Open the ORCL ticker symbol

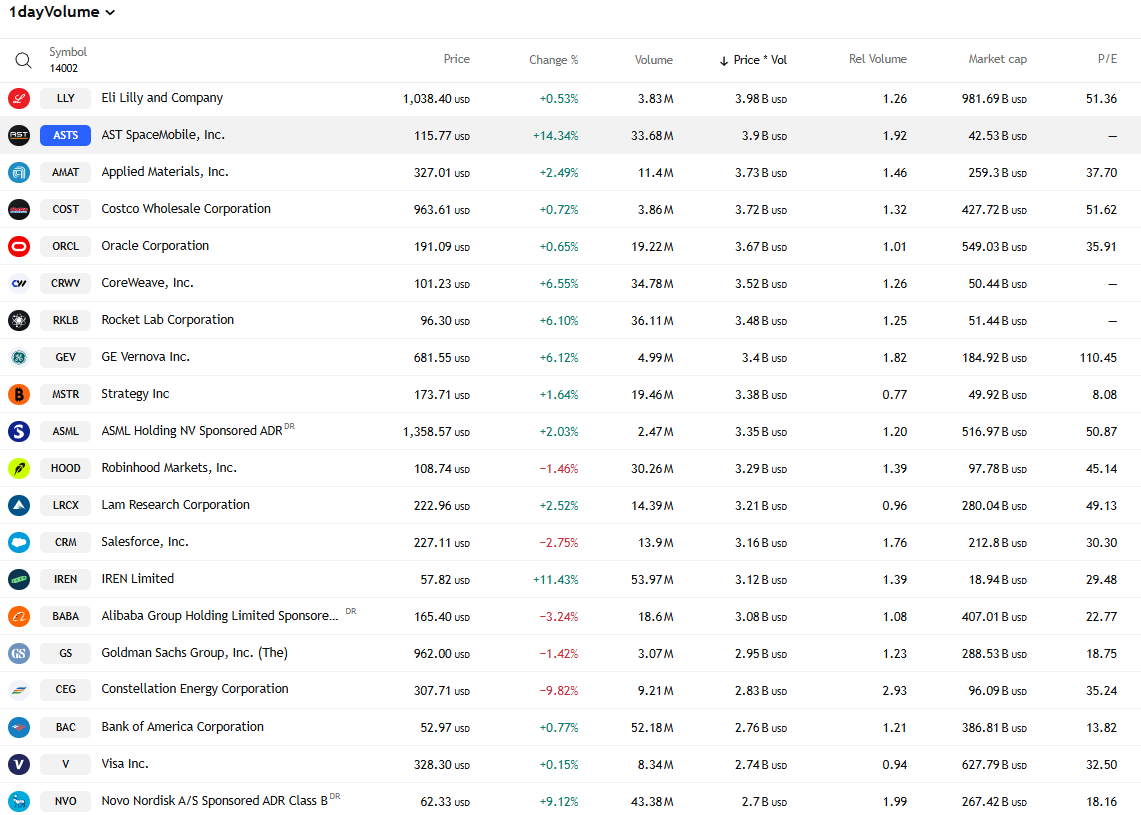click(x=65, y=247)
